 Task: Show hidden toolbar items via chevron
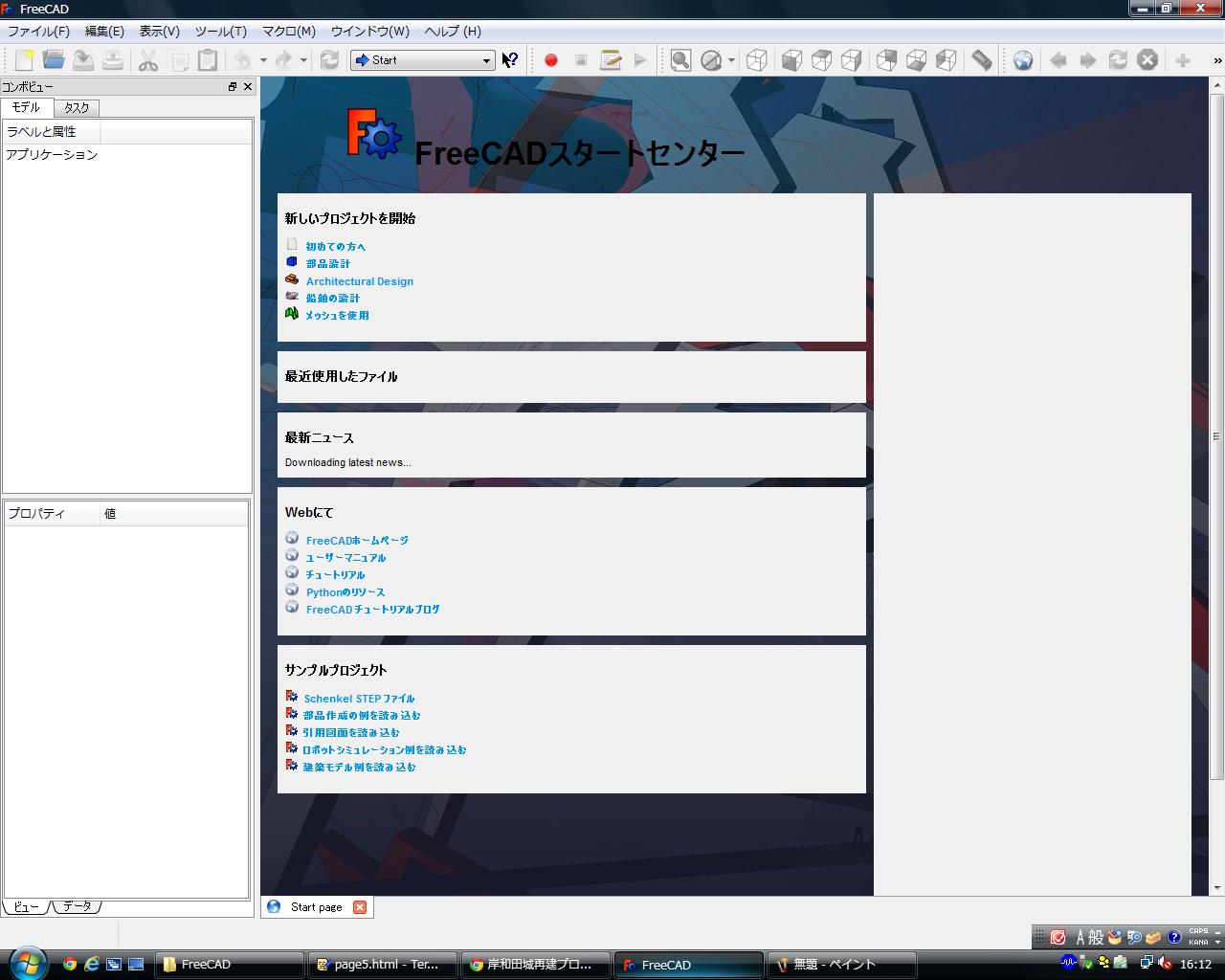(x=1217, y=60)
